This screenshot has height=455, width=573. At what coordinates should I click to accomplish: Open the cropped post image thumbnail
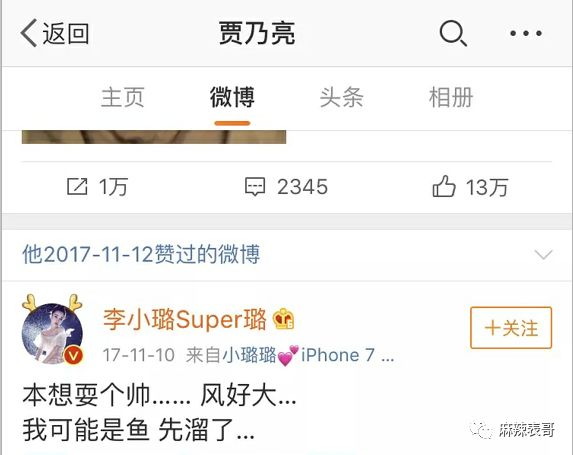pos(154,137)
